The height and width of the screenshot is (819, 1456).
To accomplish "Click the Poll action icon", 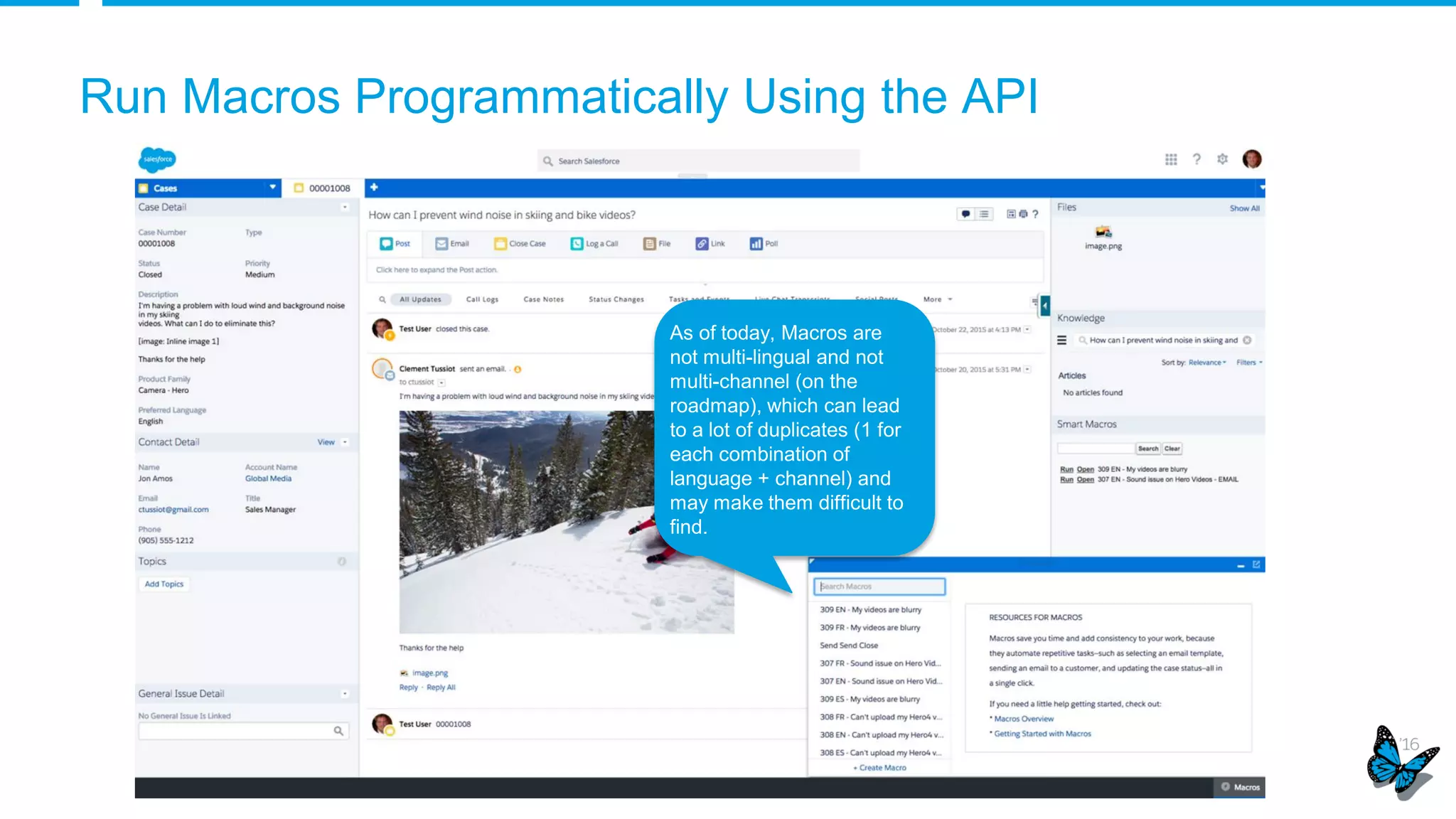I will click(x=756, y=244).
